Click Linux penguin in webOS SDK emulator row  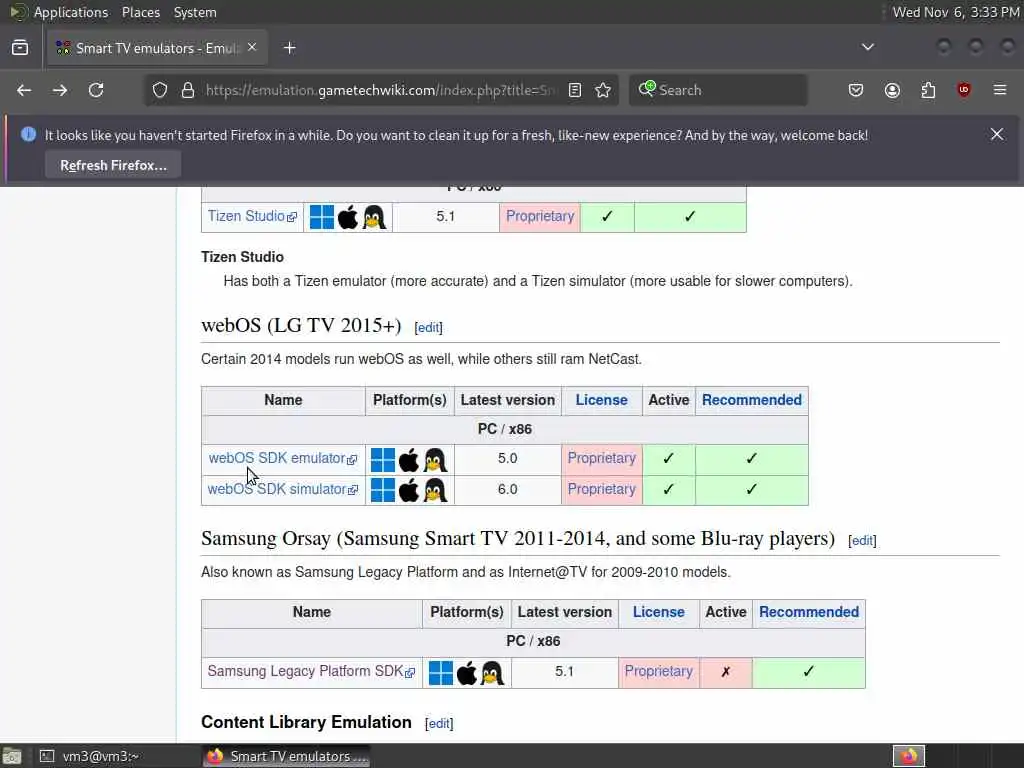pos(435,460)
